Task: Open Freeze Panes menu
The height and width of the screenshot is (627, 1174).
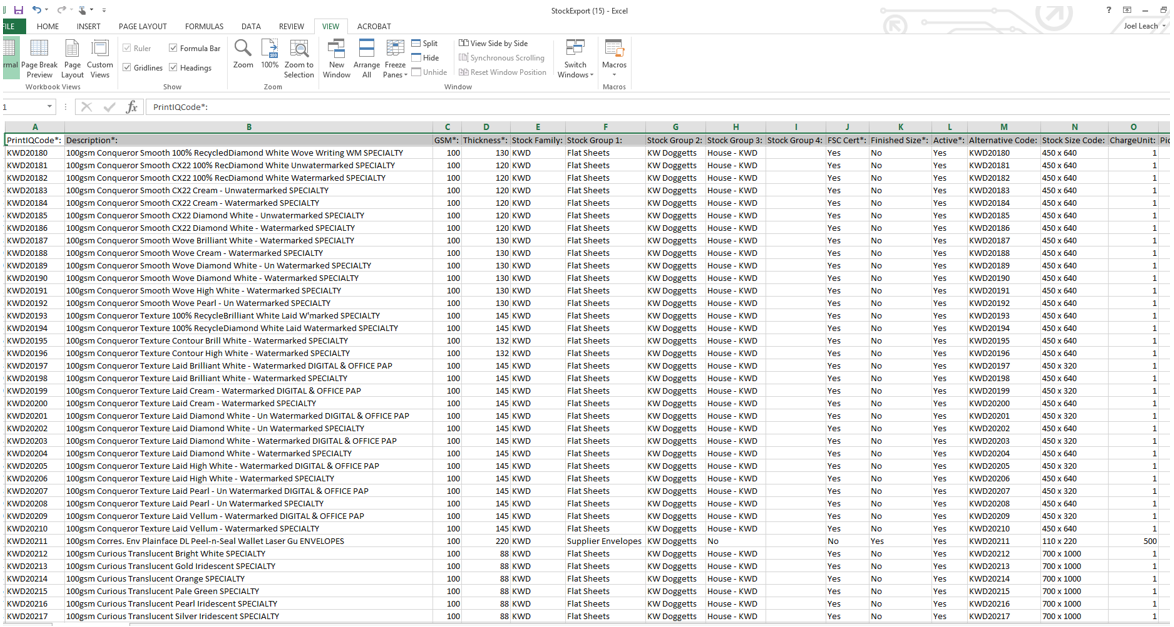Action: pyautogui.click(x=395, y=58)
